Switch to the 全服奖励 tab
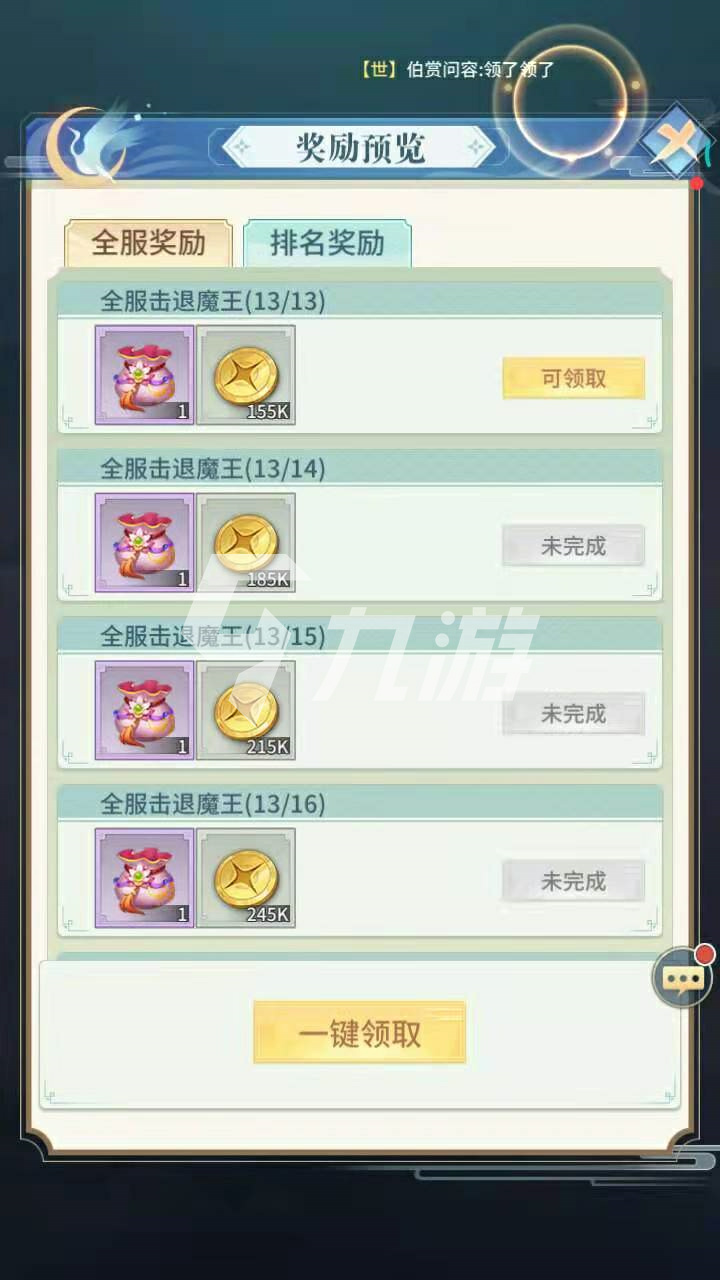720x1280 pixels. pos(148,243)
